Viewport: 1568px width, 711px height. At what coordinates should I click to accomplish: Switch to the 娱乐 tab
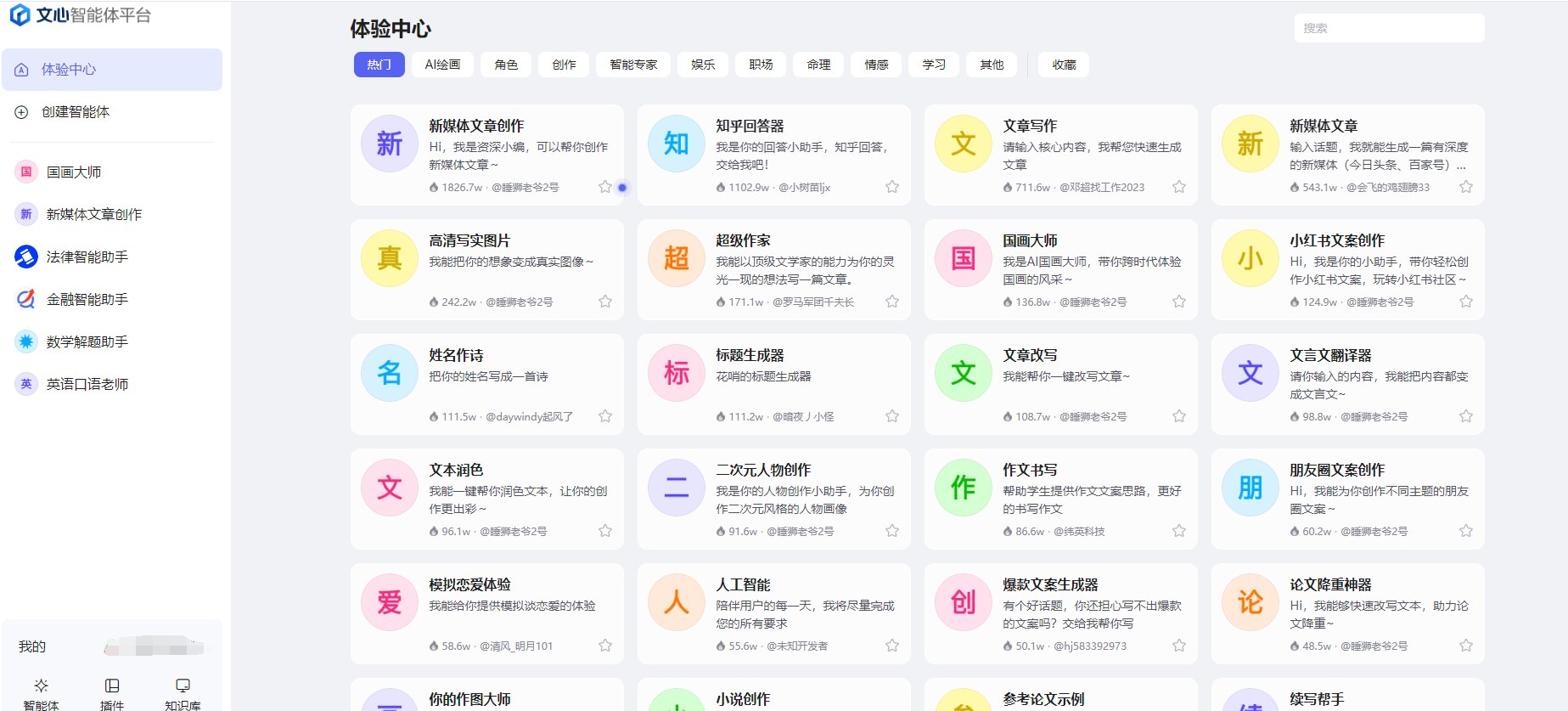703,65
